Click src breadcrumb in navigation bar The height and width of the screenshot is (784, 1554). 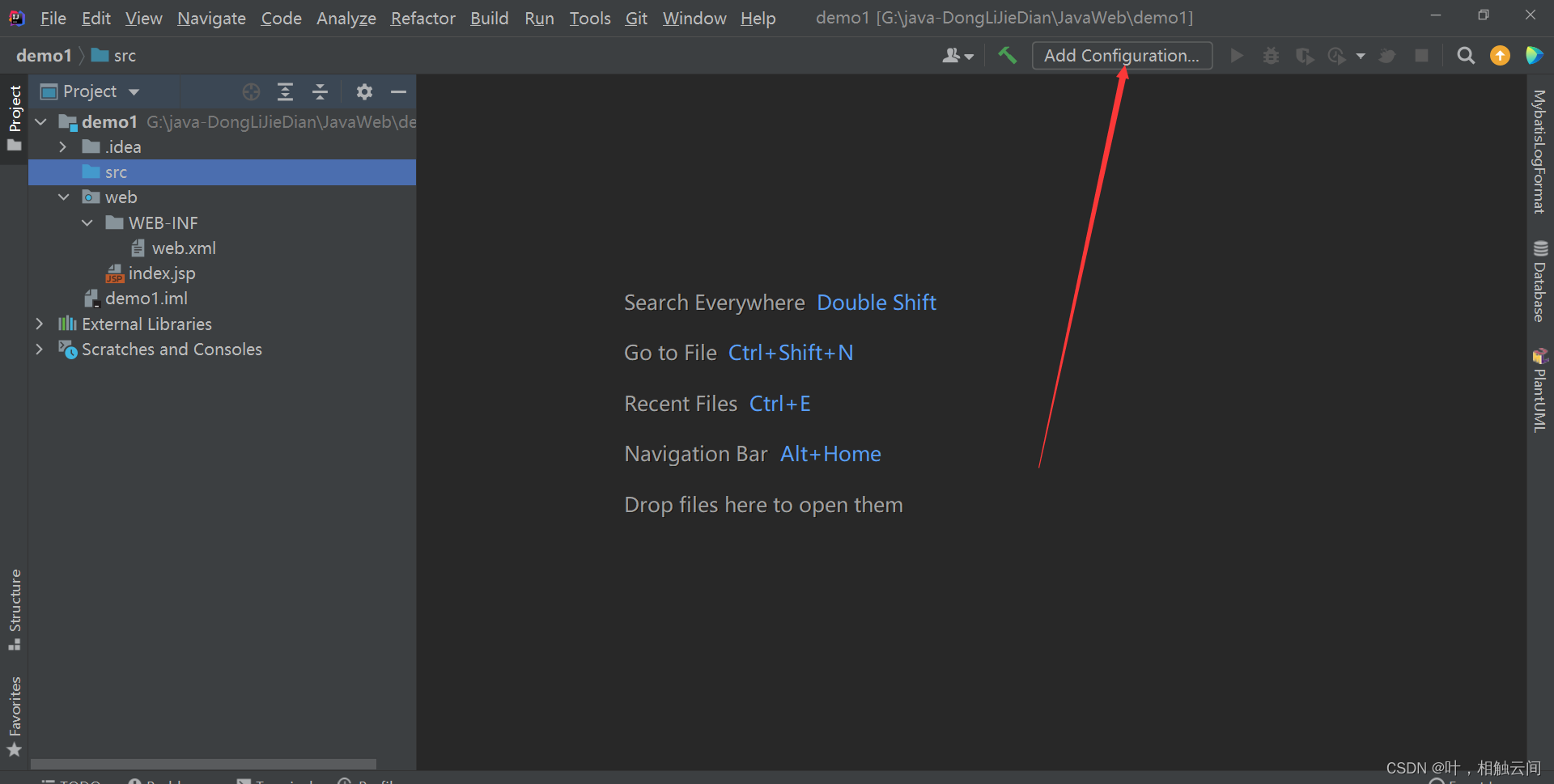[x=114, y=55]
